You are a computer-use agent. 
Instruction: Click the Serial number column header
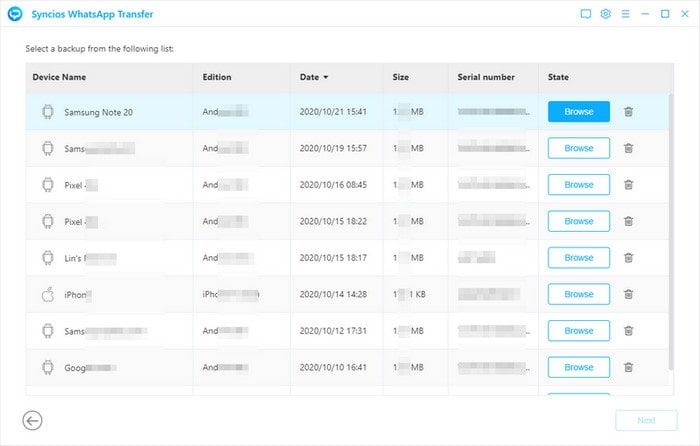point(487,77)
